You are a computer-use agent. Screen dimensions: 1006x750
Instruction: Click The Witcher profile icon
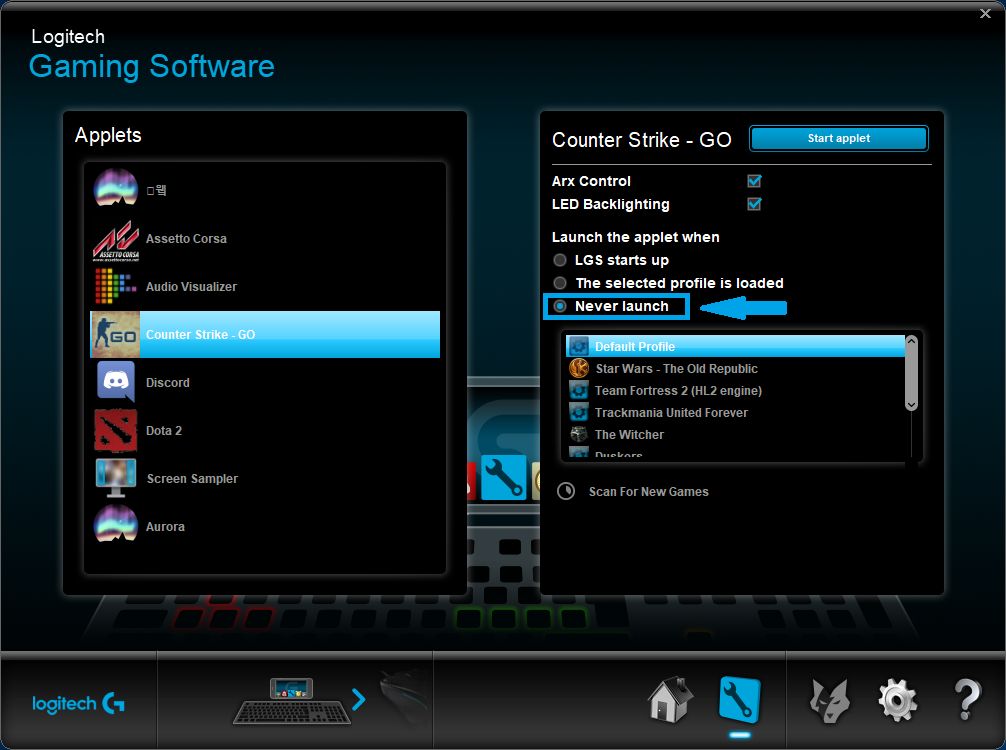pyautogui.click(x=579, y=434)
